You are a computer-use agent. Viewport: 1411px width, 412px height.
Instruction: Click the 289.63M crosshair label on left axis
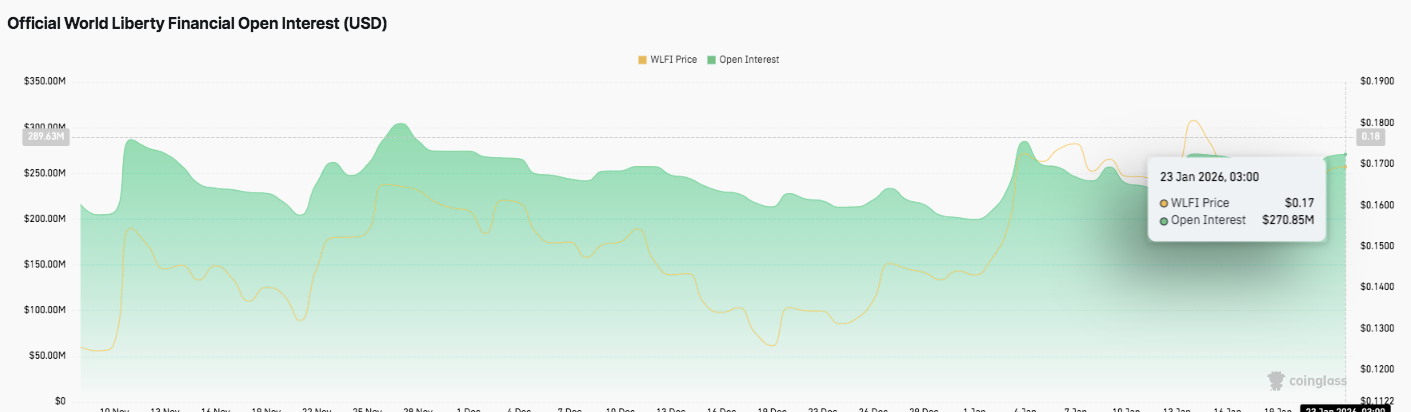tap(45, 137)
